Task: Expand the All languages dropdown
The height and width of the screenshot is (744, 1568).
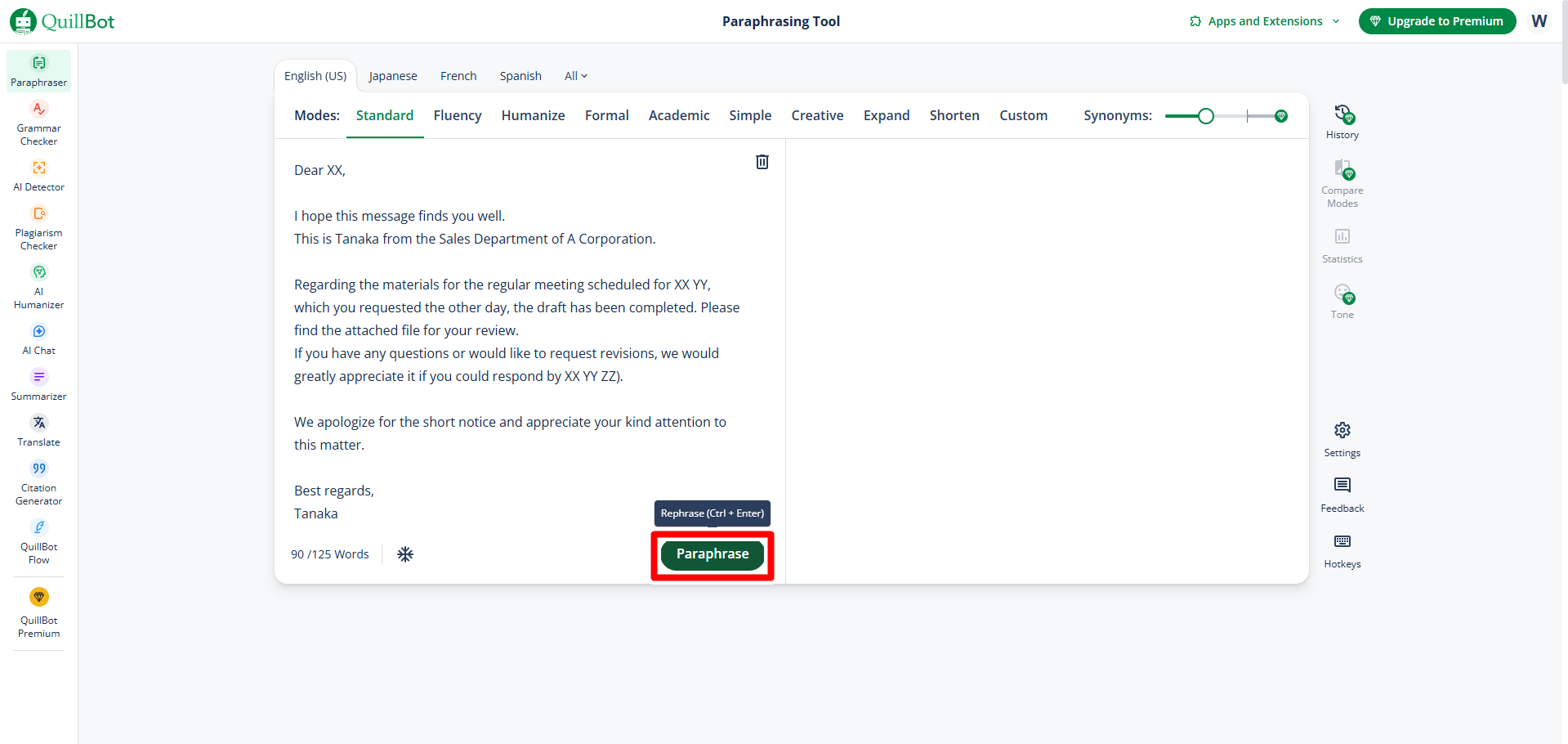Action: [576, 76]
